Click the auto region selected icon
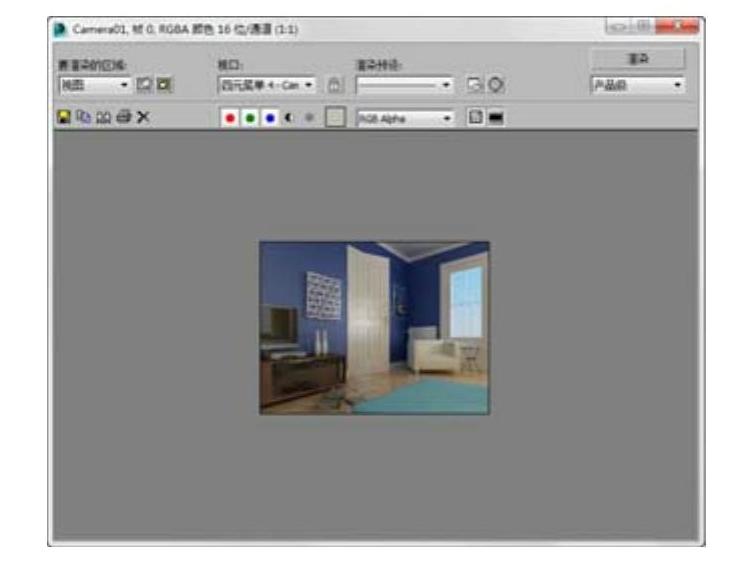 (x=164, y=85)
